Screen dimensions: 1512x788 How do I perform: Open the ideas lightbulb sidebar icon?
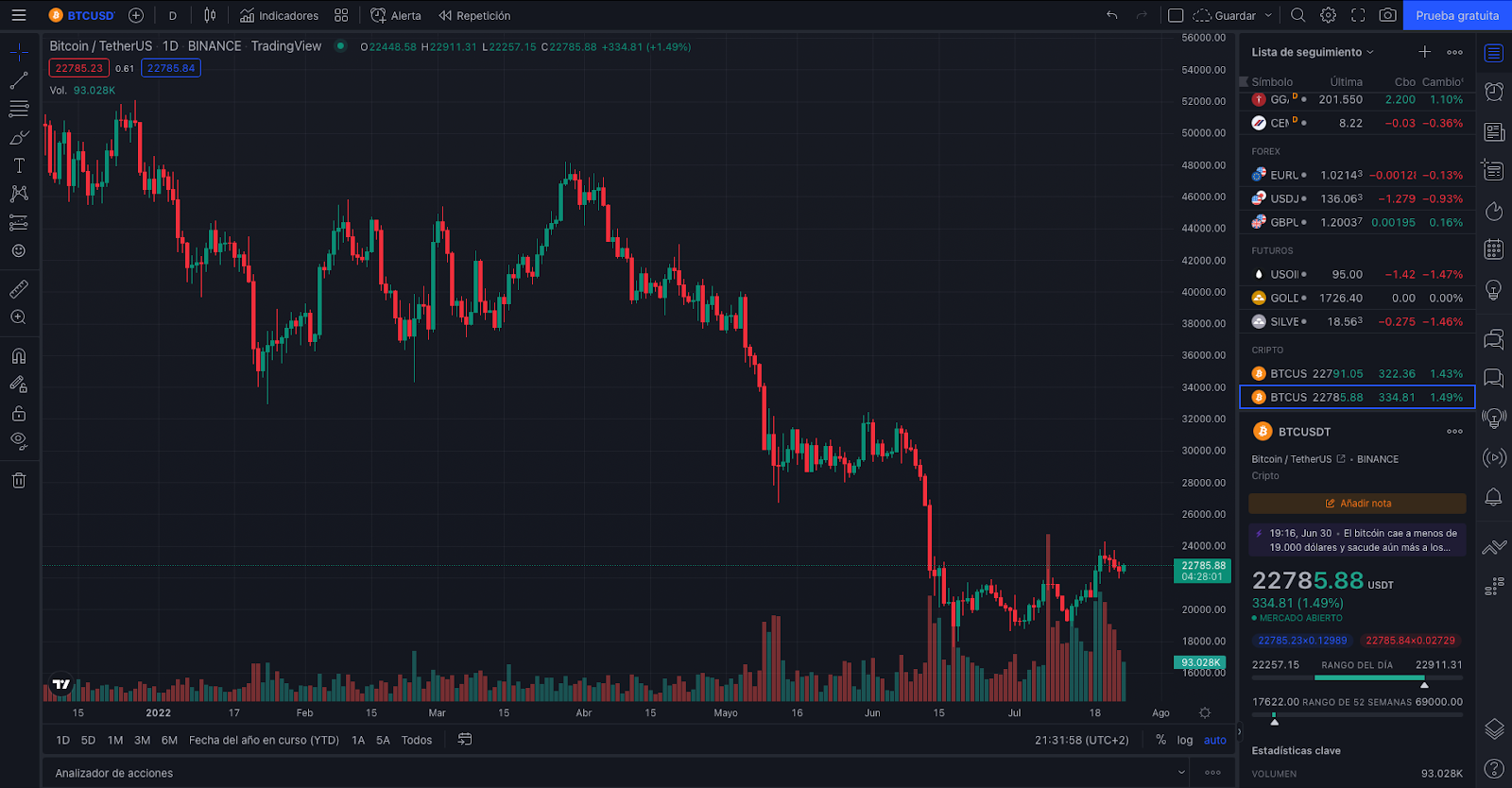[1494, 289]
